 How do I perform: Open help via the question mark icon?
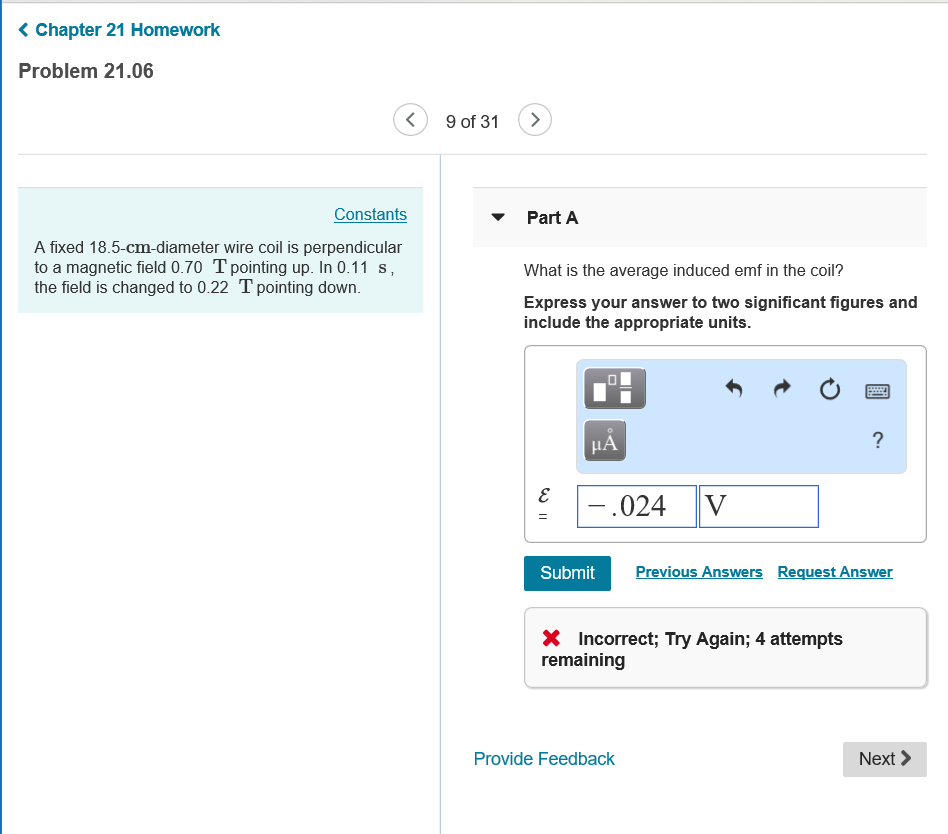[x=877, y=440]
